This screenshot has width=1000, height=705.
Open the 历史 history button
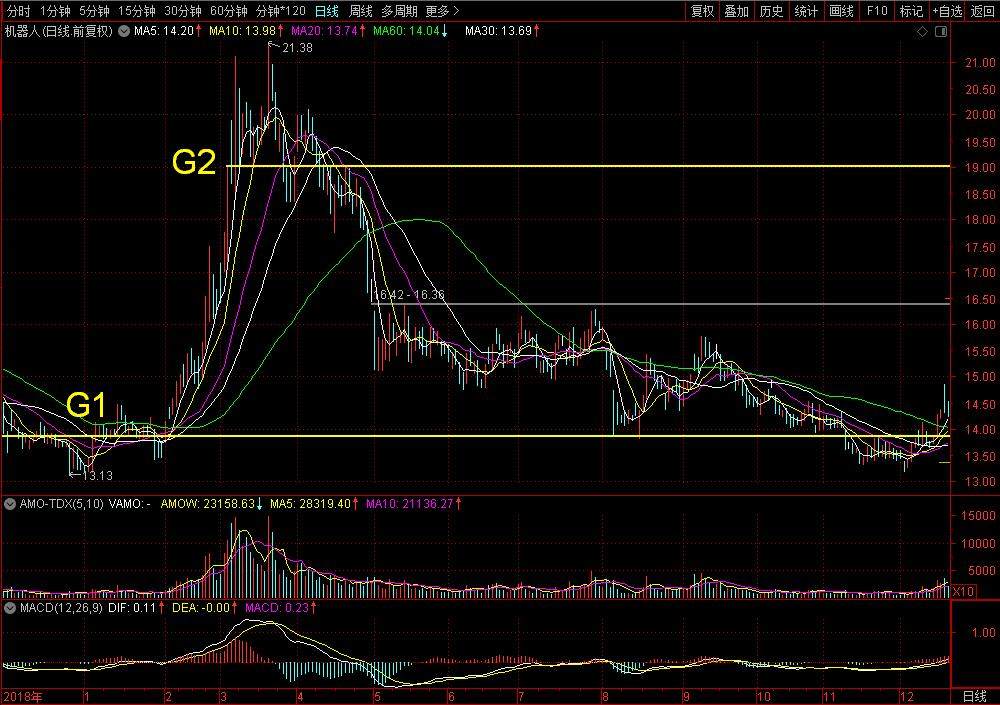point(771,11)
